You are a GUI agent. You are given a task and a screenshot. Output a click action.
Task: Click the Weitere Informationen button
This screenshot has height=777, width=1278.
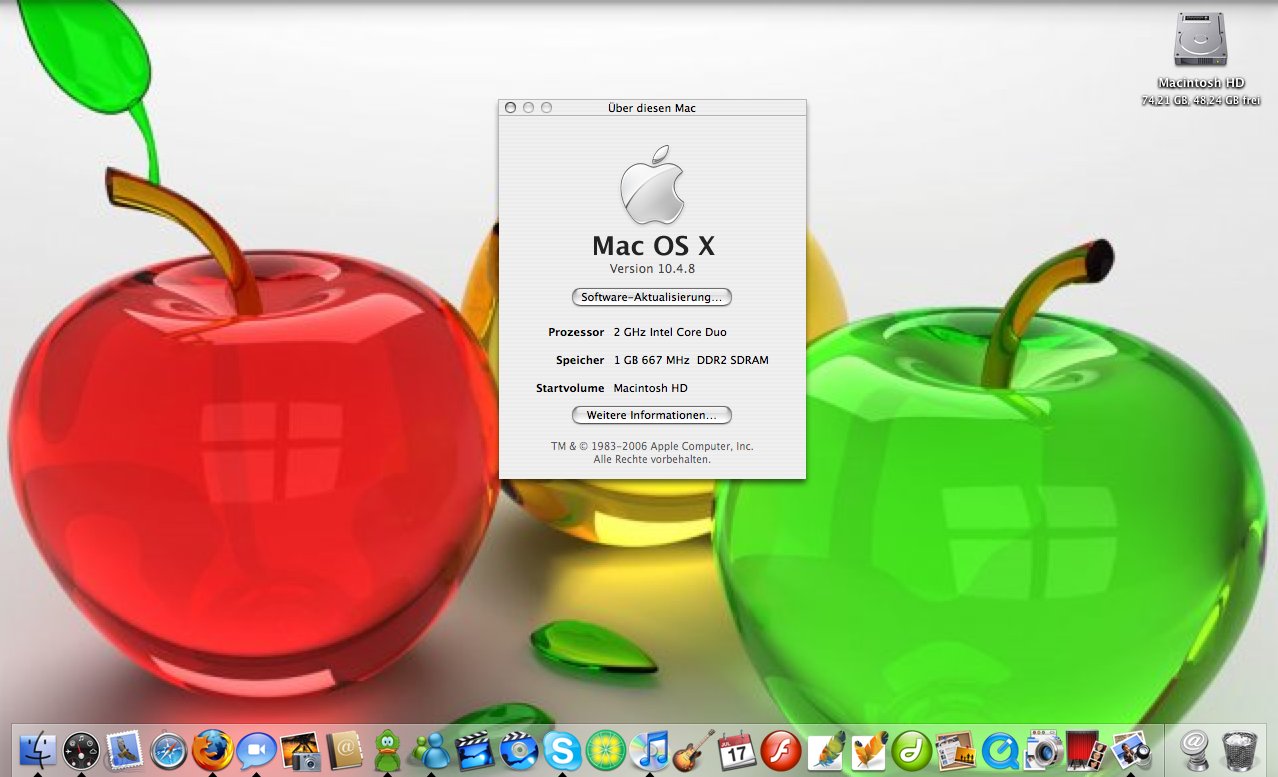(652, 415)
